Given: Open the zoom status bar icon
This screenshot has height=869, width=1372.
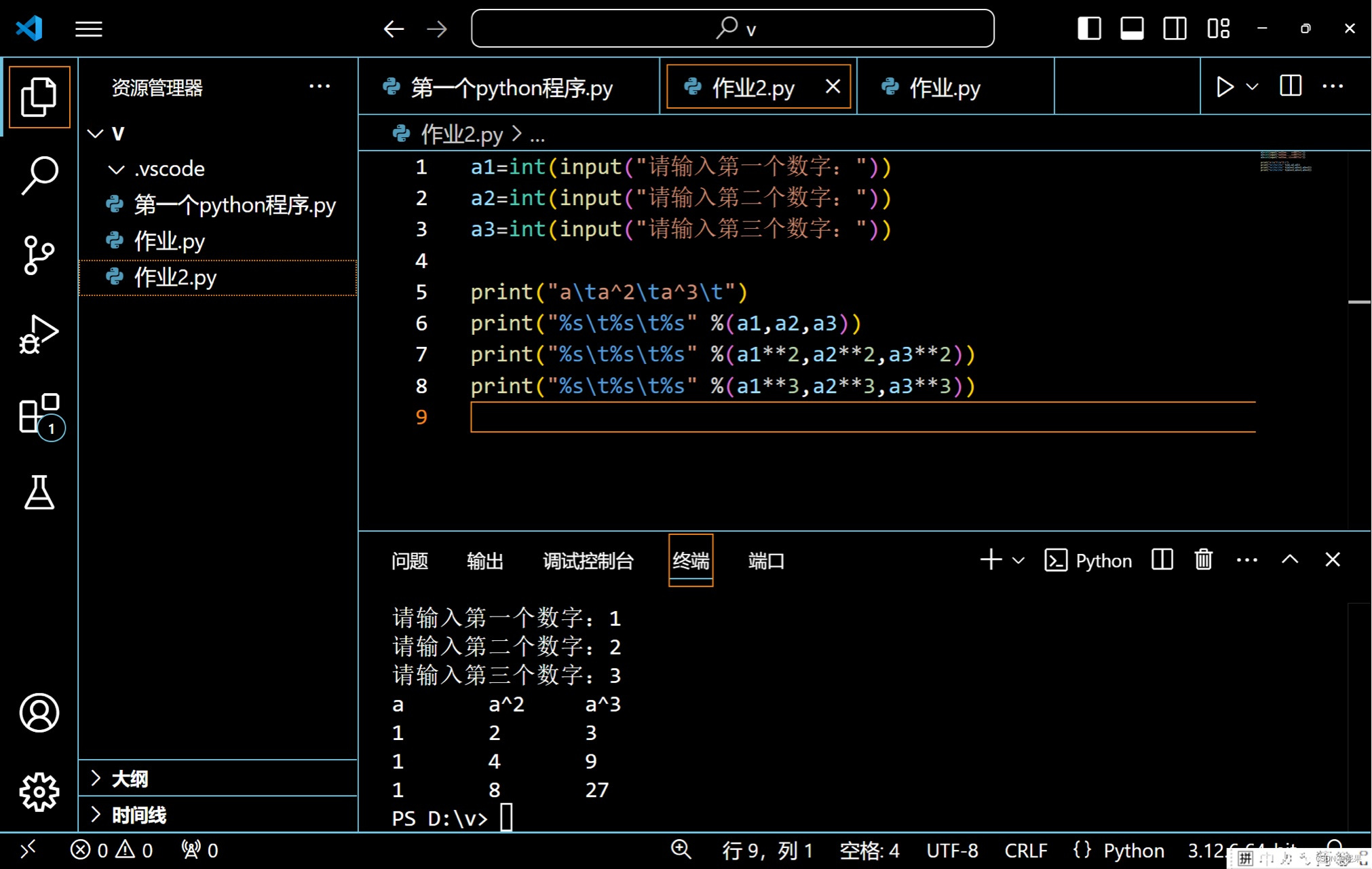Looking at the screenshot, I should [x=681, y=850].
